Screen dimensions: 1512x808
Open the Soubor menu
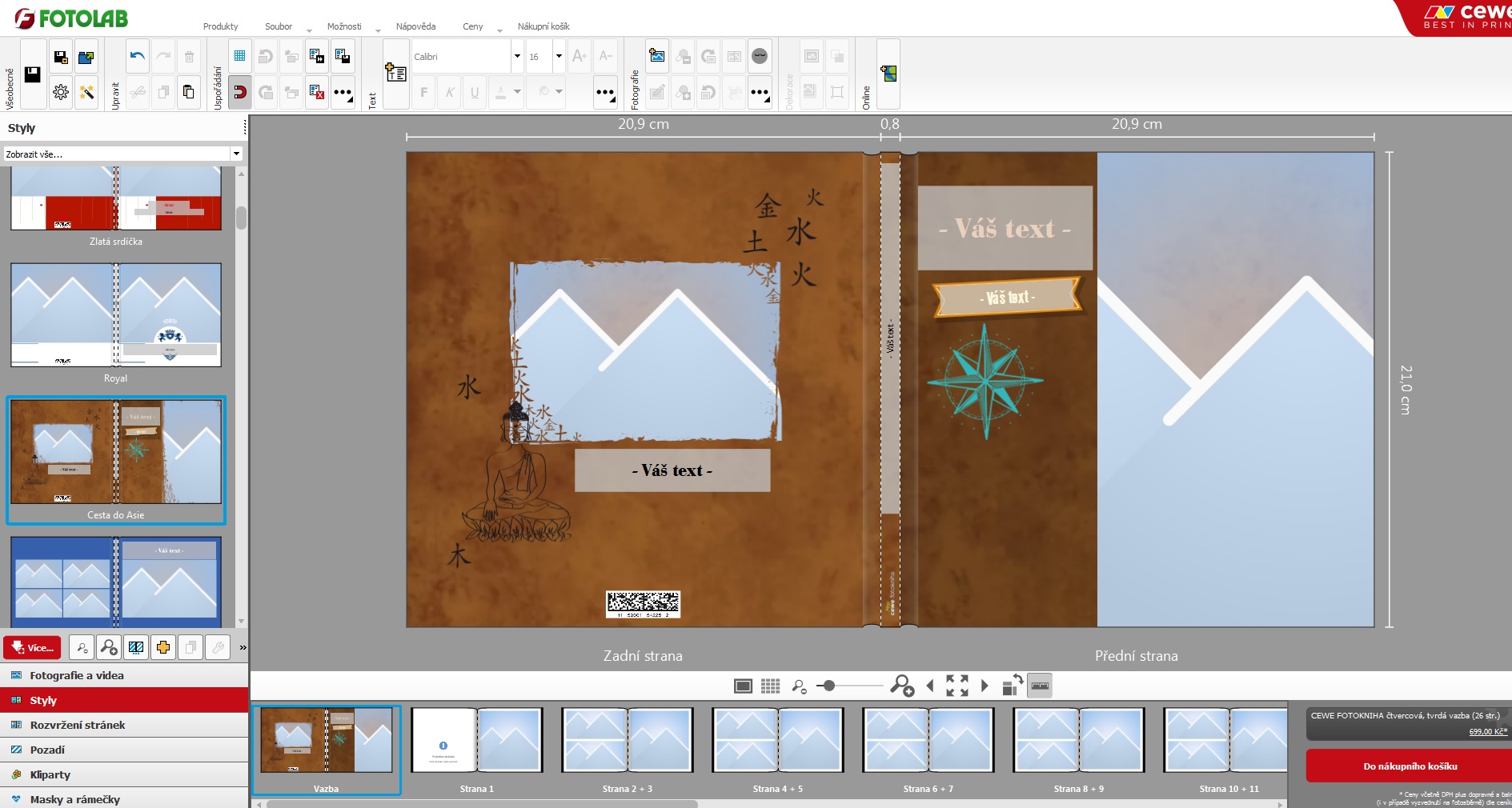point(279,26)
